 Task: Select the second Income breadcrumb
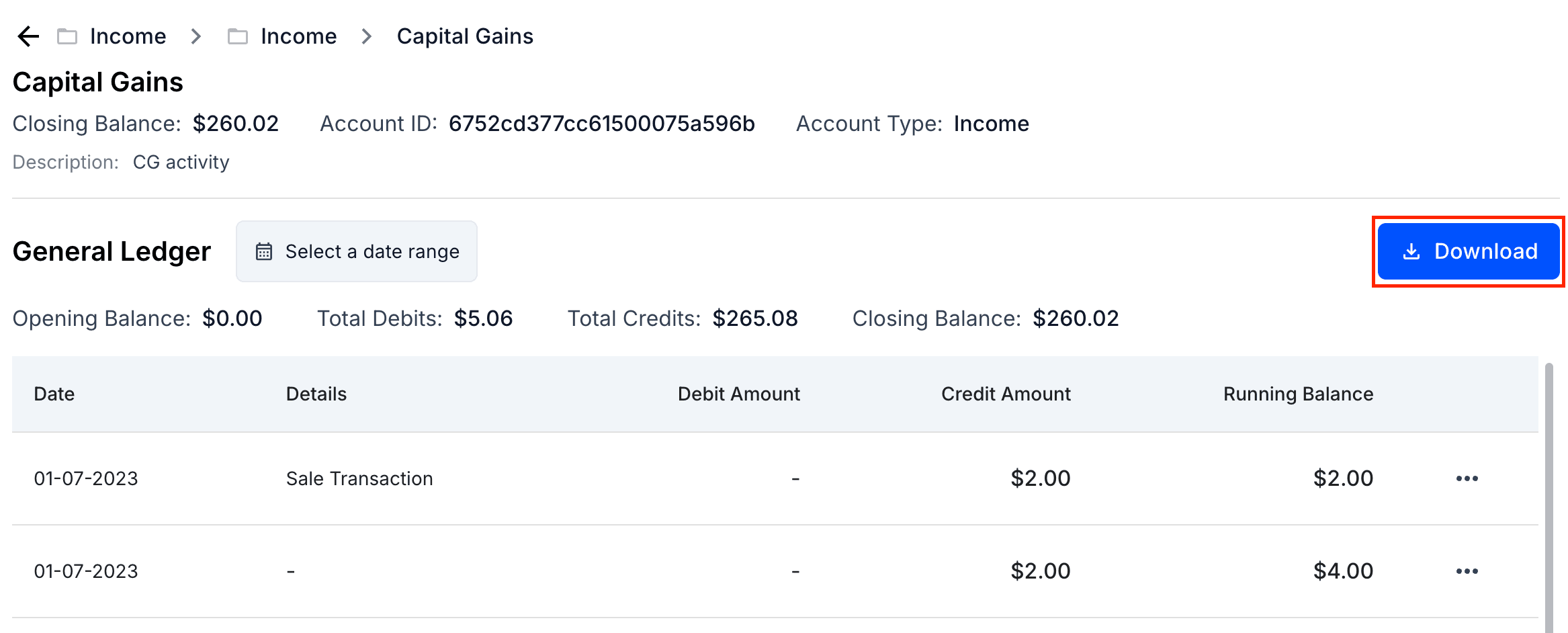click(x=298, y=36)
